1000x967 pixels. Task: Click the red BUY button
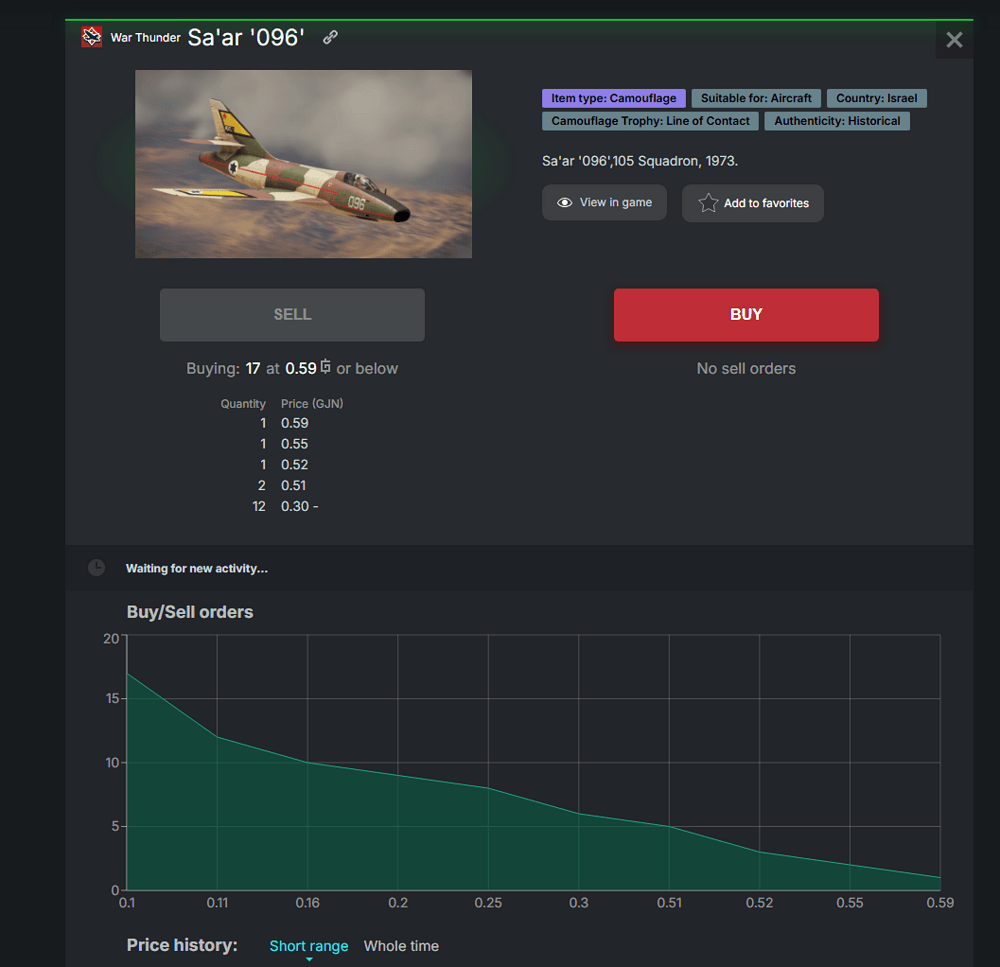pos(746,315)
